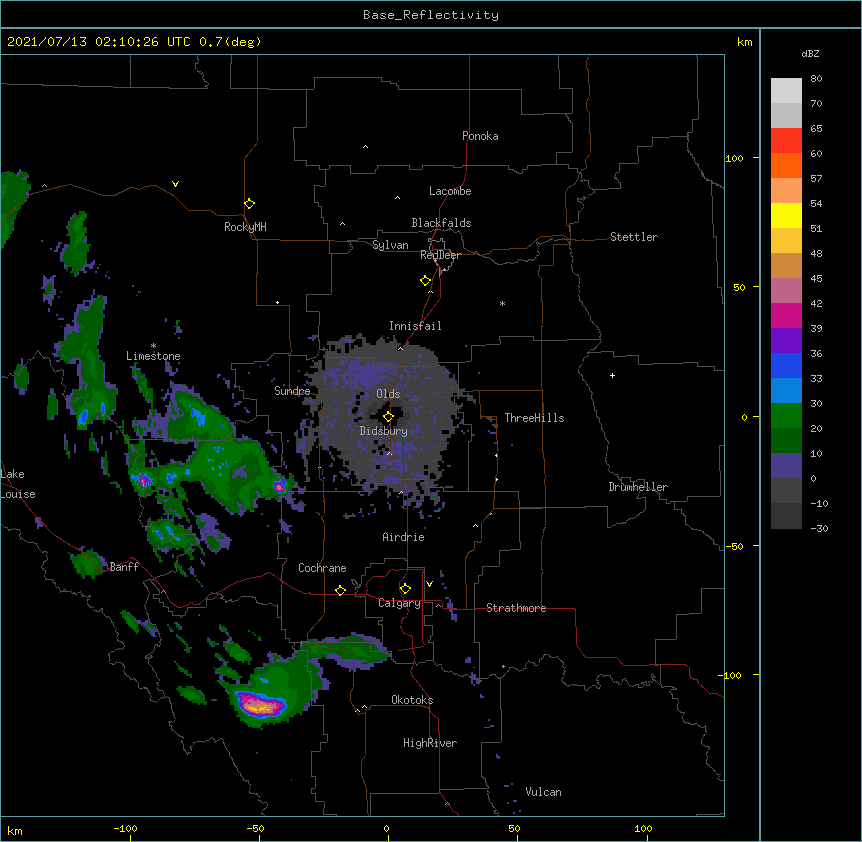
Task: Click the dBZ legend heading
Action: click(810, 54)
